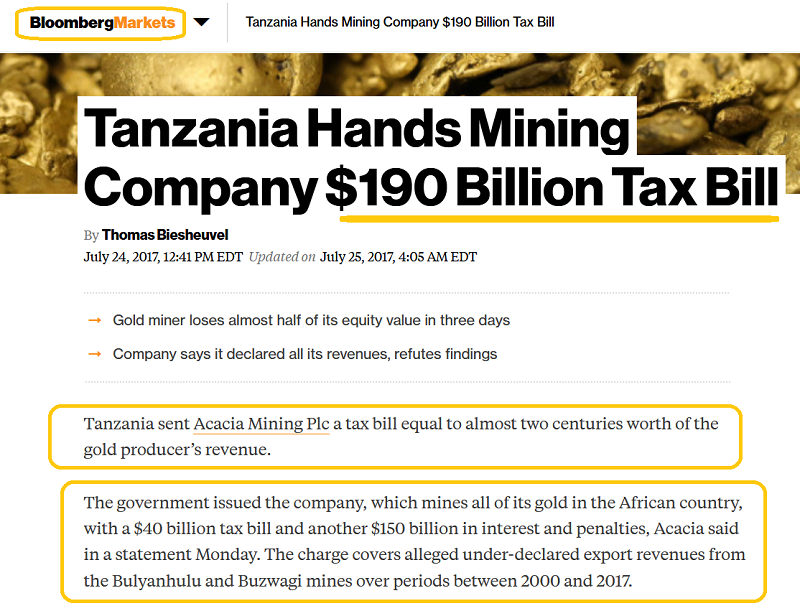Select the "Company says it declared" bullet text
800x611 pixels.
click(x=304, y=354)
